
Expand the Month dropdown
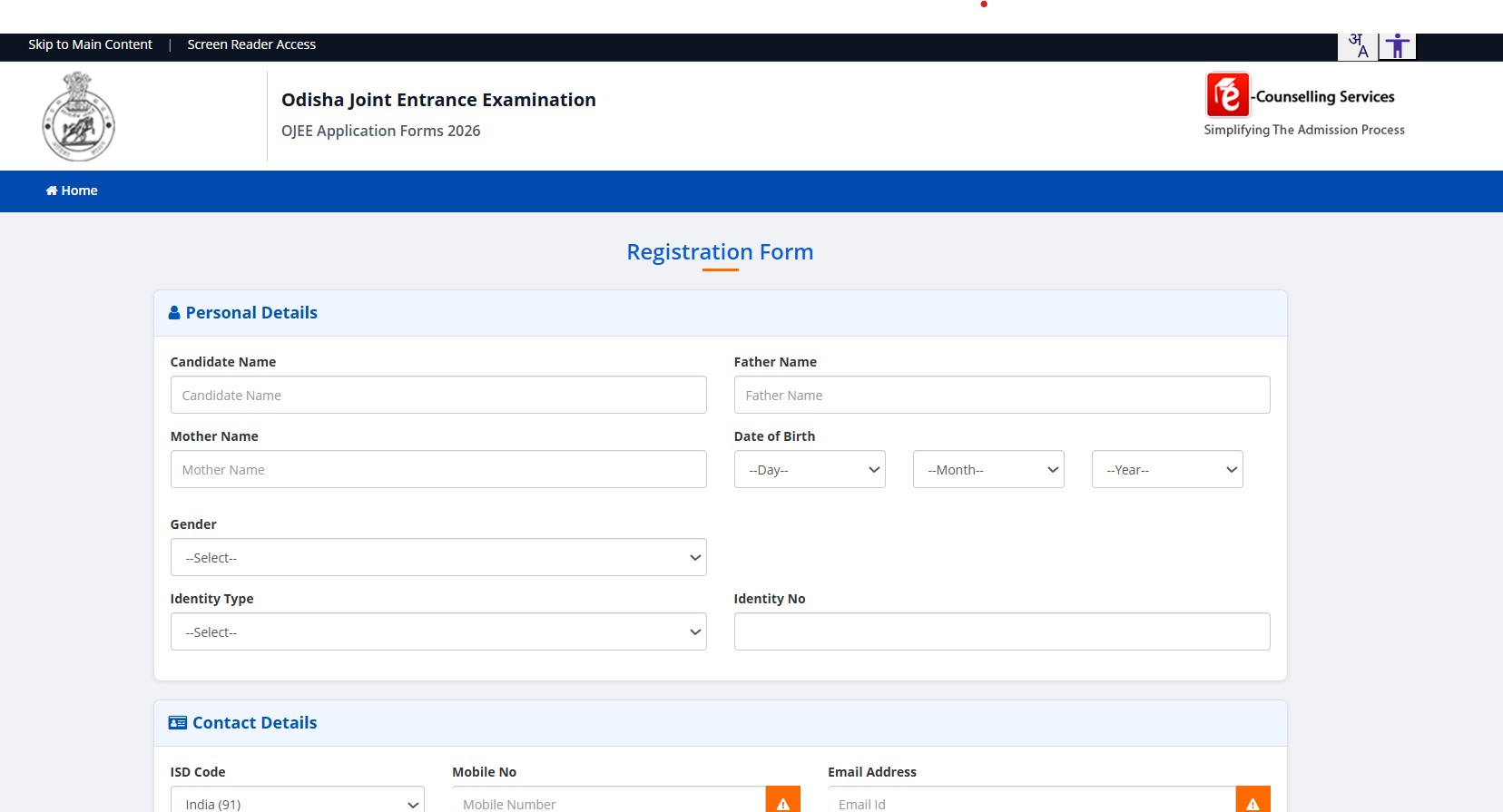(x=987, y=470)
